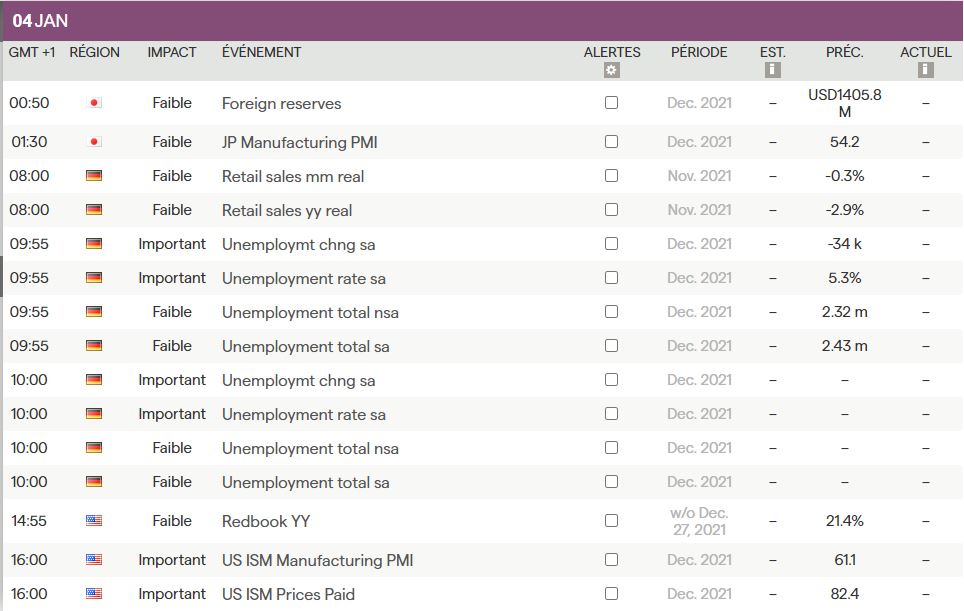Screen dimensions: 964x611
Task: Open the Retail sales yy real event
Action: coord(287,210)
